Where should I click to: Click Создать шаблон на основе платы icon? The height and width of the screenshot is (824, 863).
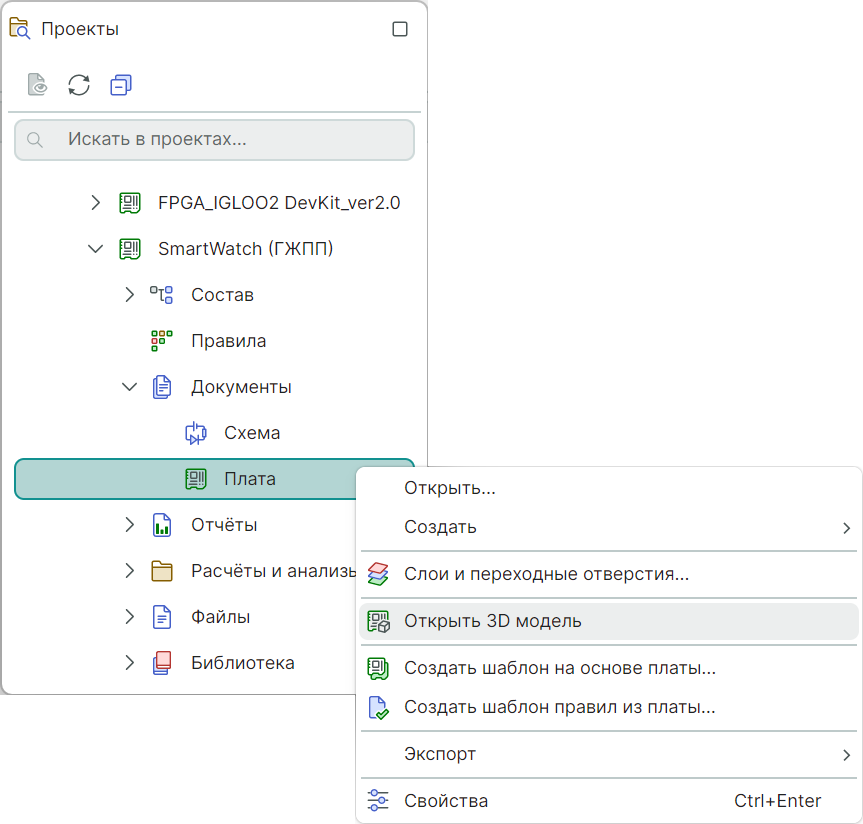pos(378,668)
